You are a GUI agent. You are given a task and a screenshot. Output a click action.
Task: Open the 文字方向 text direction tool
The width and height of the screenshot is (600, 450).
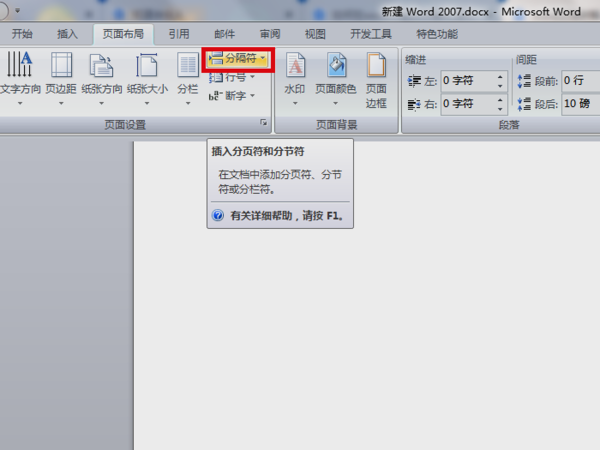20,78
